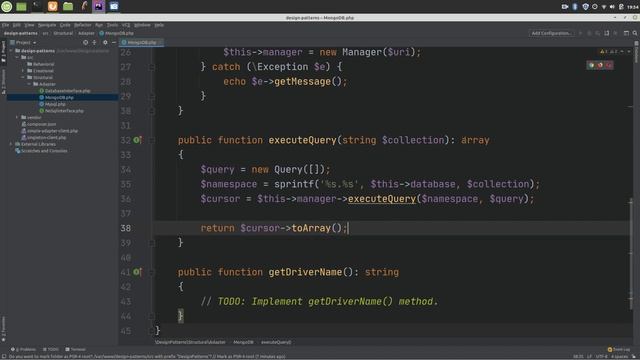The image size is (640, 360).
Task: Click executeQuery() in the bottom breadcrumb
Action: click(276, 342)
